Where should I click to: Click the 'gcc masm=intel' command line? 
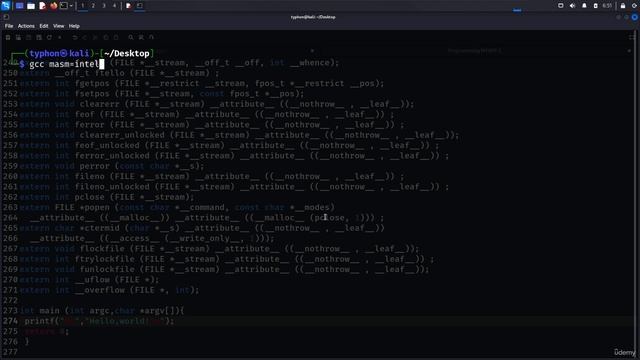(x=64, y=64)
